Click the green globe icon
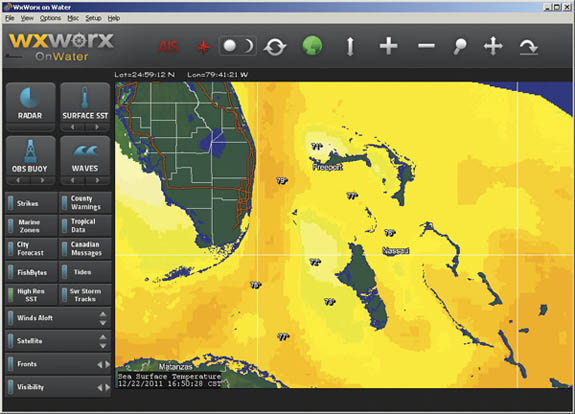 [x=312, y=46]
